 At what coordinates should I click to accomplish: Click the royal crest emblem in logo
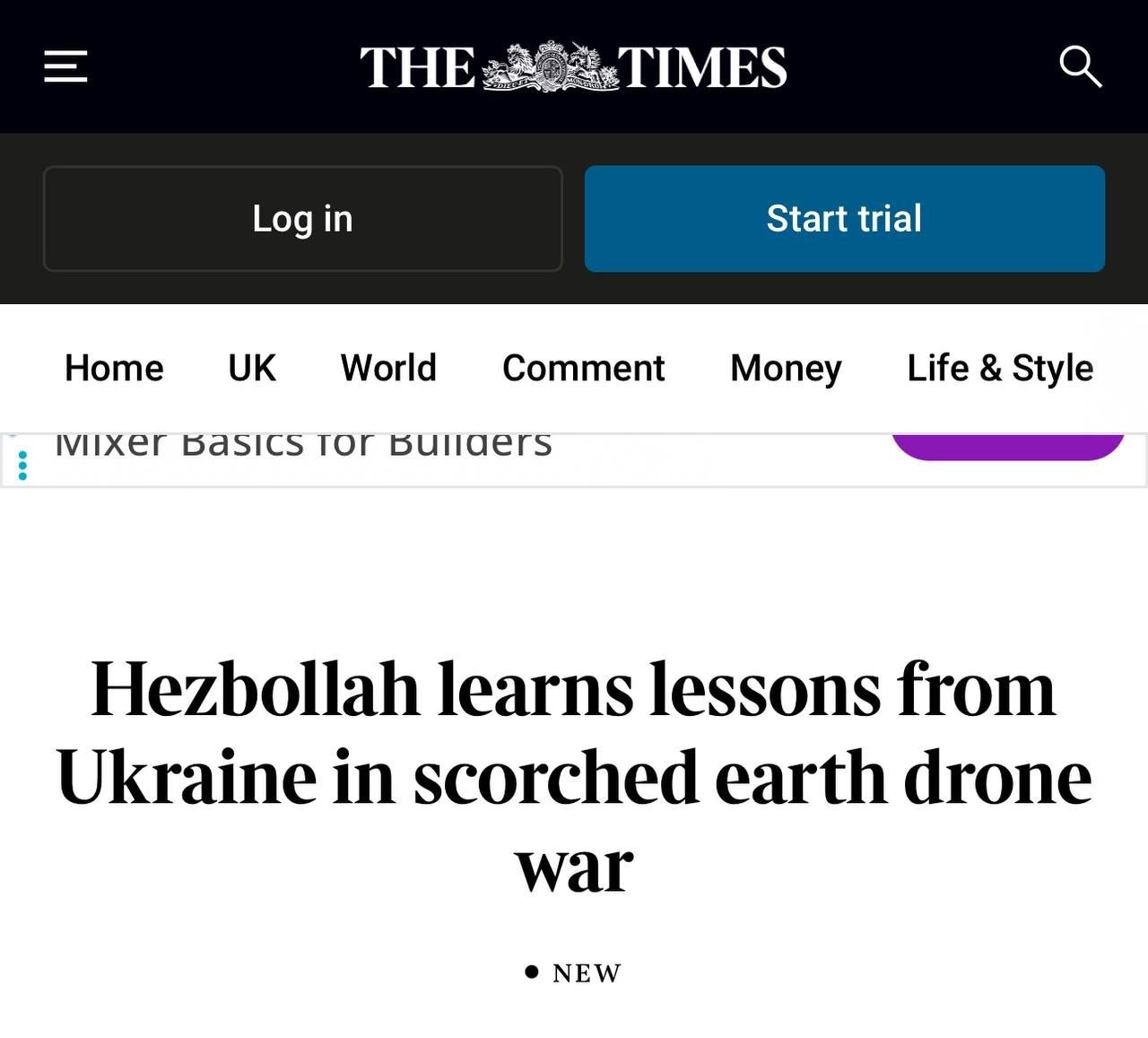(551, 67)
